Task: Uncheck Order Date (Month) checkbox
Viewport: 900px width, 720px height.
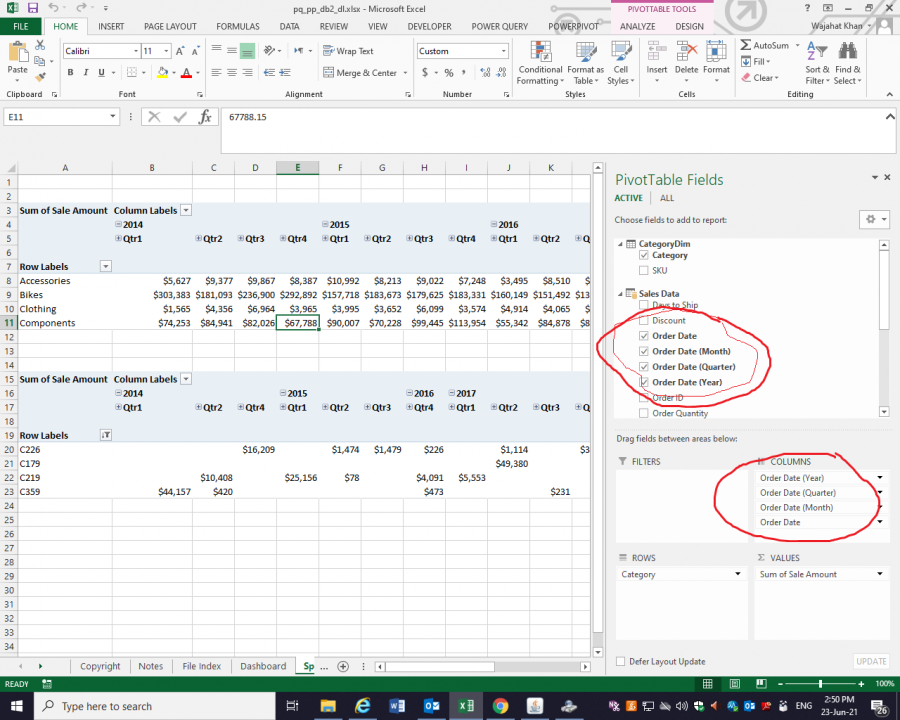Action: click(644, 351)
